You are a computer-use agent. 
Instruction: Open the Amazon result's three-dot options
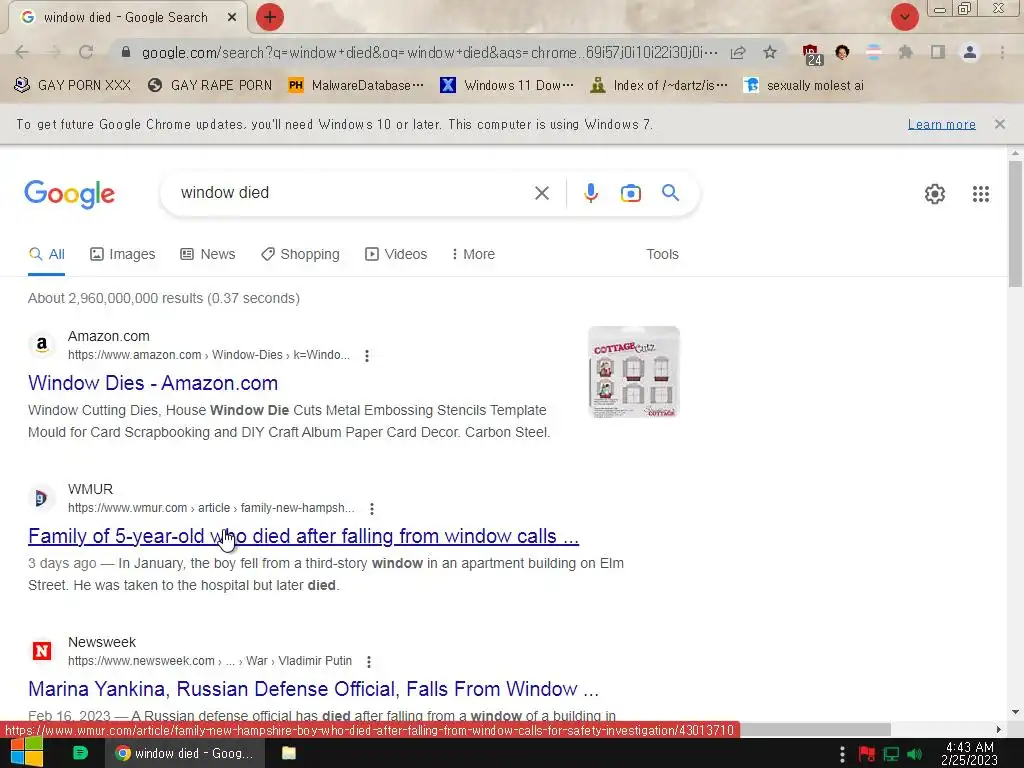click(366, 356)
